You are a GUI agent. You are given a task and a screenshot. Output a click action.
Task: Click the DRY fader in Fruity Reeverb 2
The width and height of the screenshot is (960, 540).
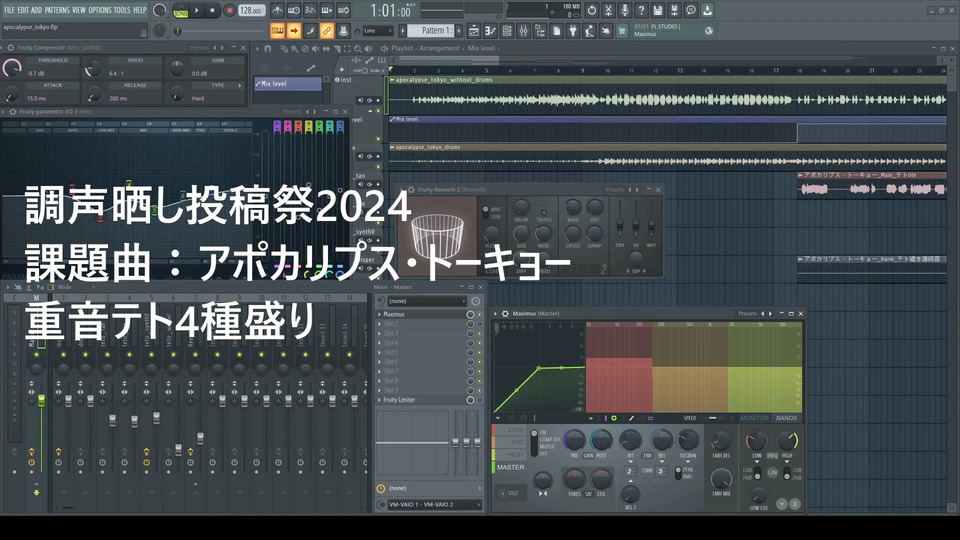620,226
